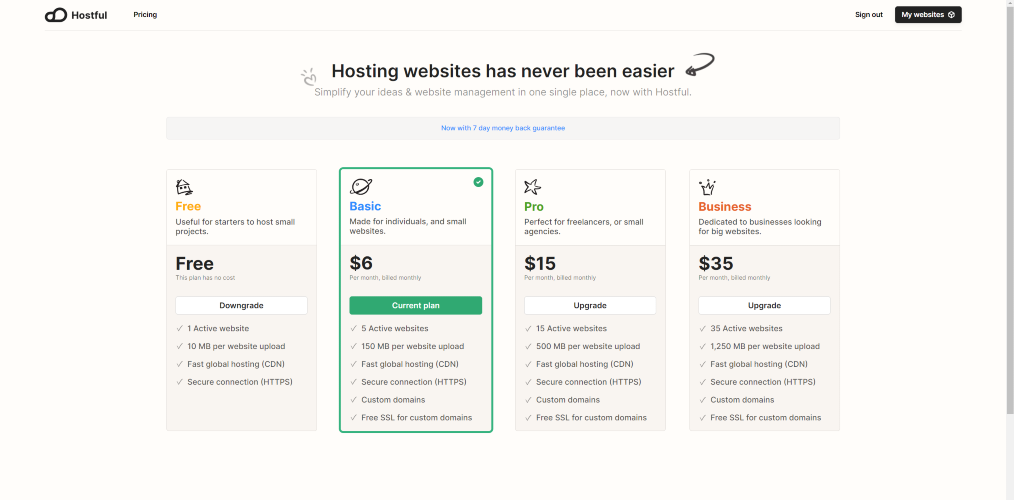
Task: Sign out of the account
Action: (868, 15)
